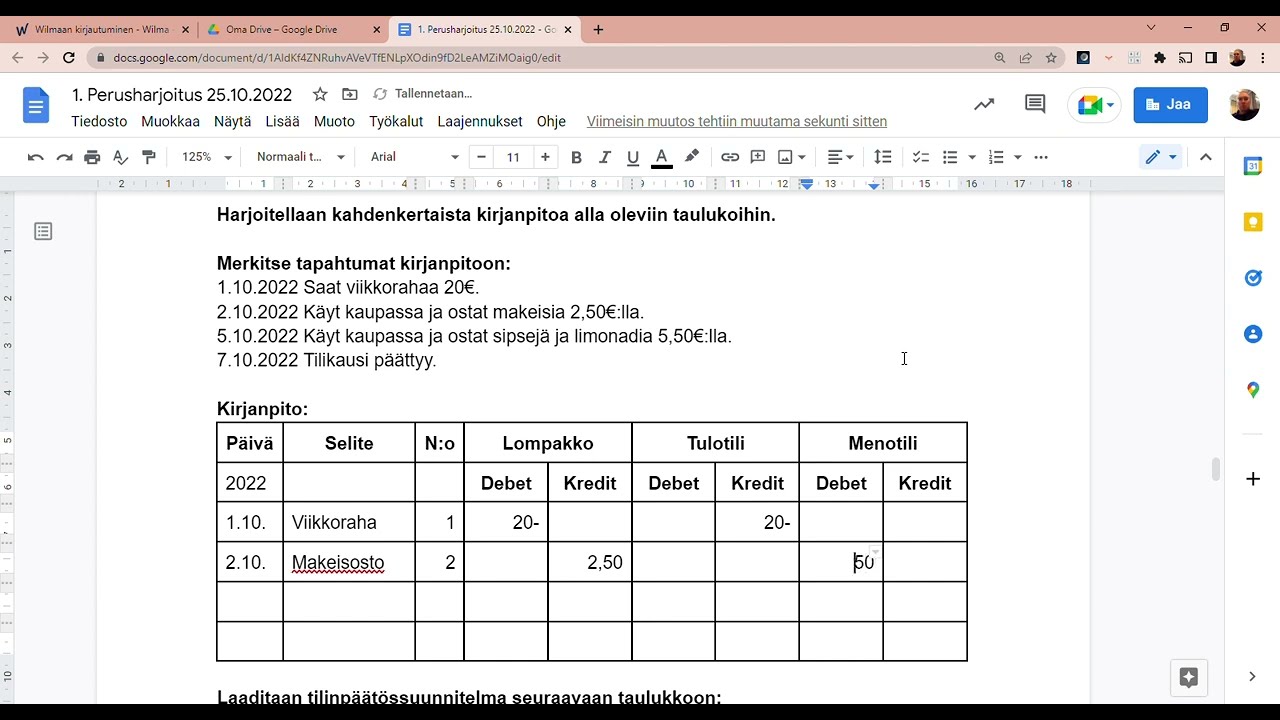Insert a link with link icon
The image size is (1280, 720).
[x=730, y=157]
